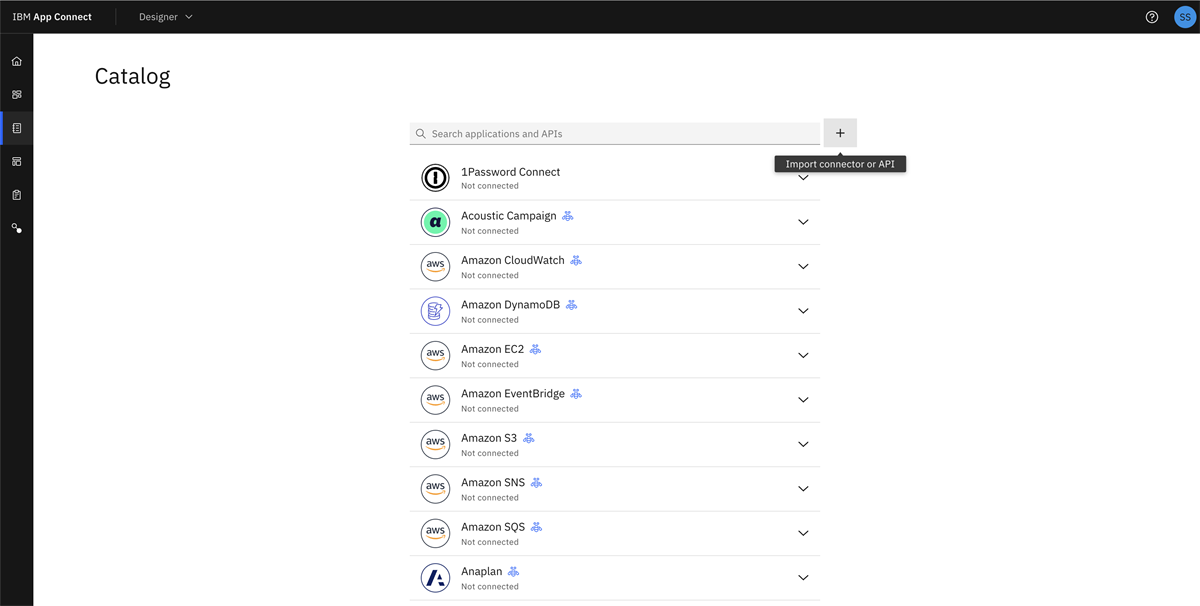Click the IBM App Connect title

click(52, 17)
